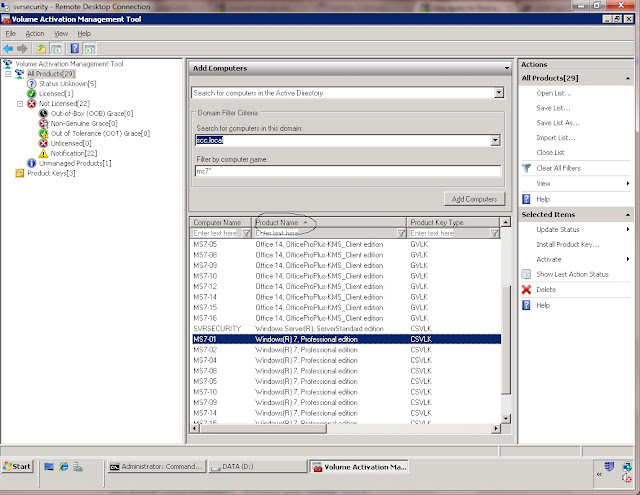Sort by Product Key Type column header
640x495 pixels.
(453, 222)
